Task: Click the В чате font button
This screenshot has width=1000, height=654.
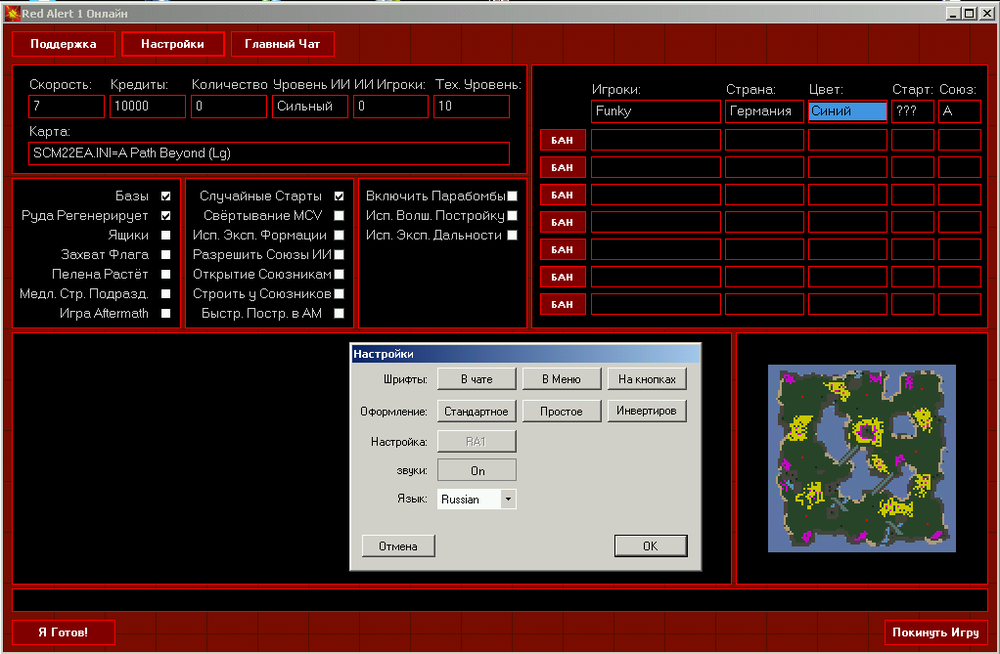Action: click(476, 379)
